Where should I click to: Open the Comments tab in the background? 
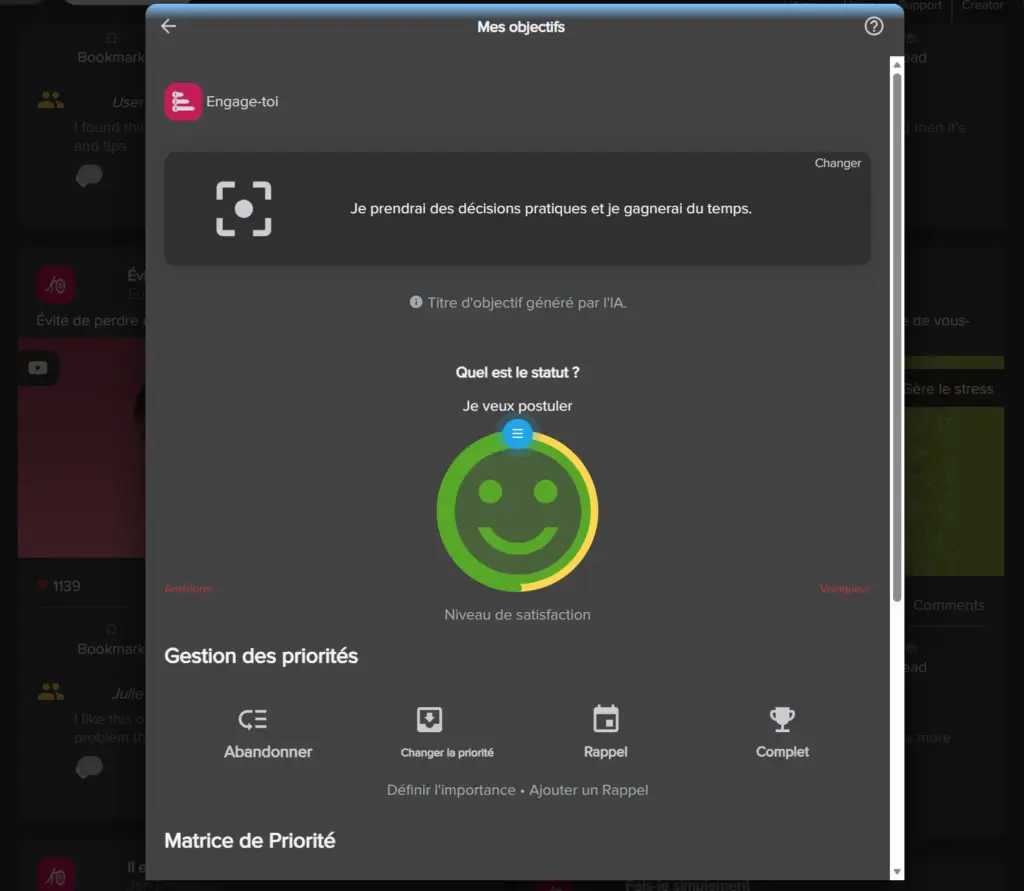948,605
